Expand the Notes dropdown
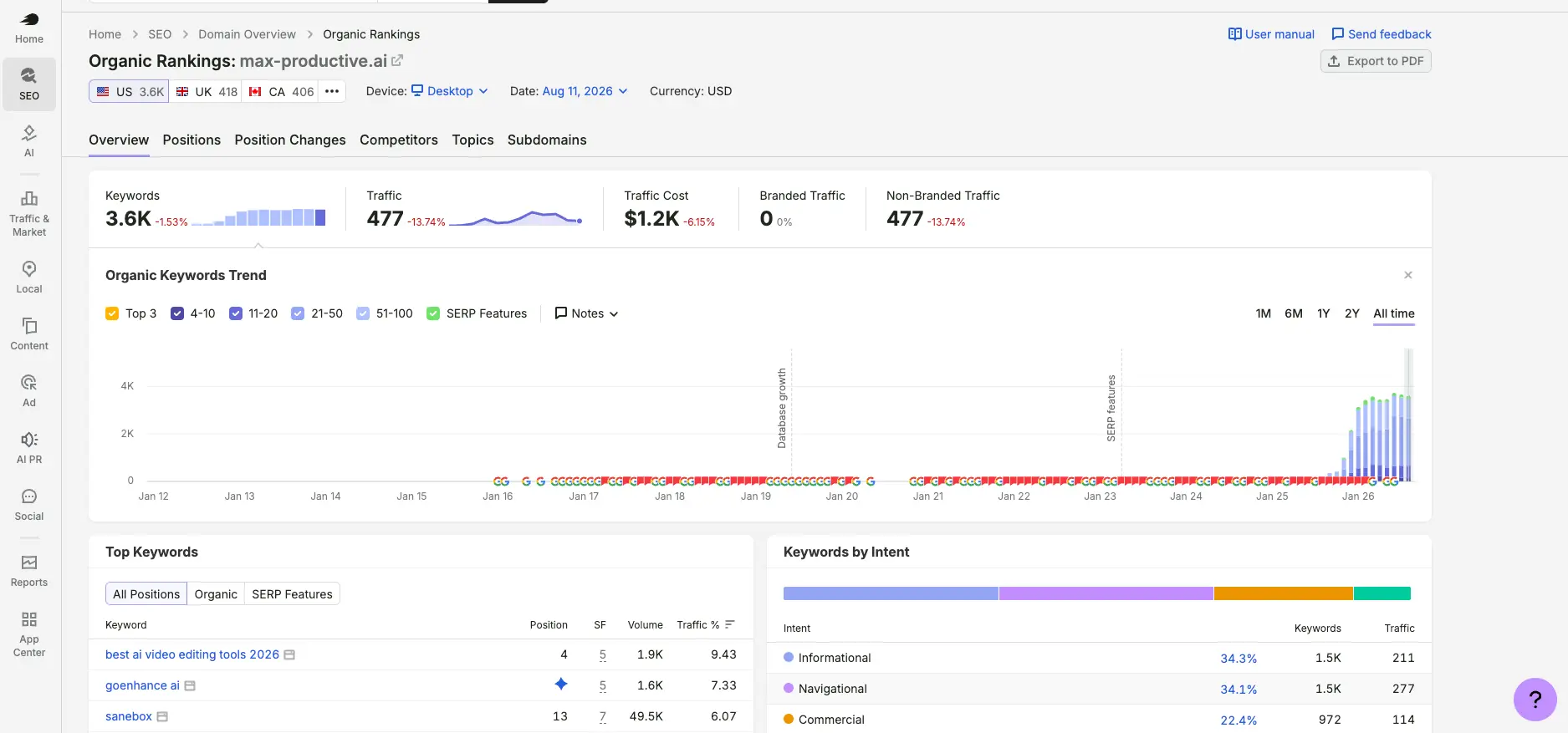Image resolution: width=1568 pixels, height=733 pixels. [x=586, y=313]
